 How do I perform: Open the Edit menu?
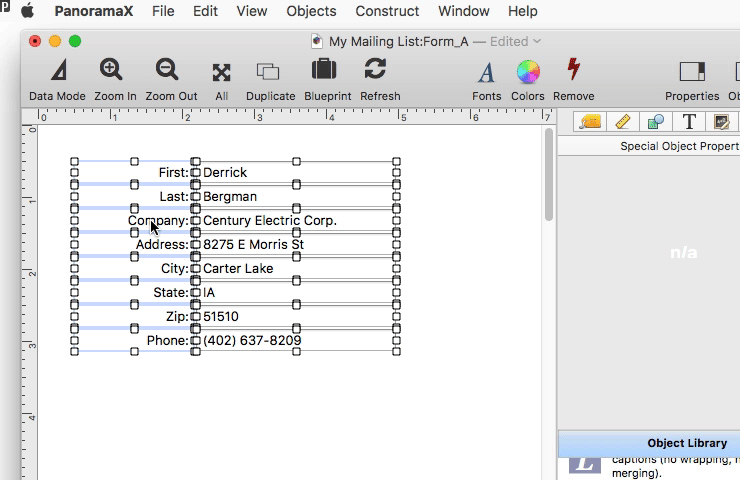(x=205, y=11)
